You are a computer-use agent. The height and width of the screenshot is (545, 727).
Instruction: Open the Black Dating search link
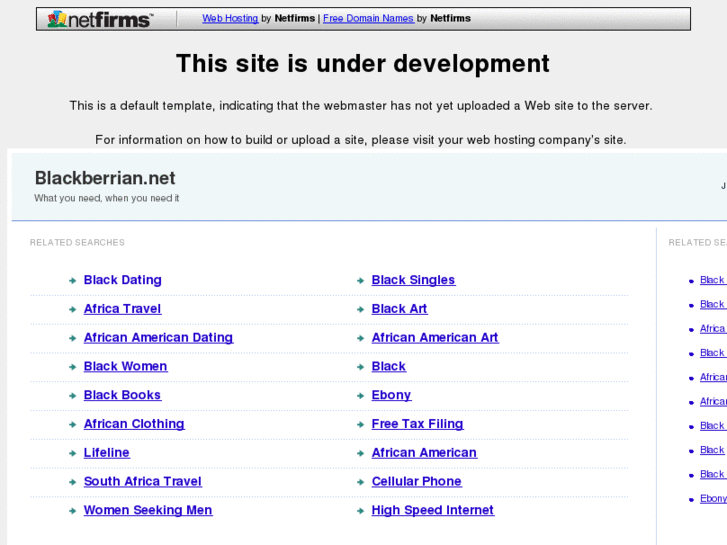[x=122, y=280]
